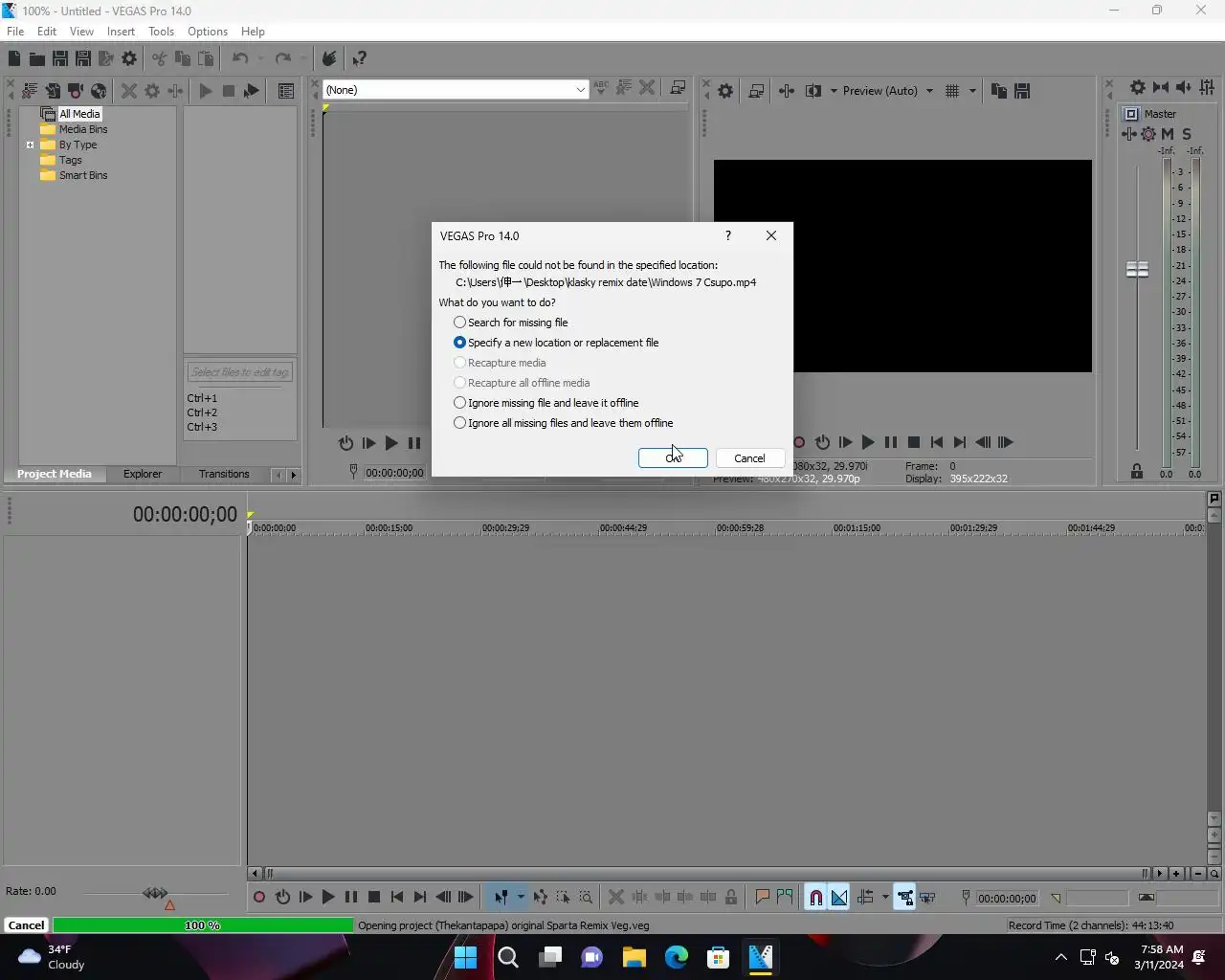
Task: Switch to the Explorer tab
Action: click(x=143, y=474)
